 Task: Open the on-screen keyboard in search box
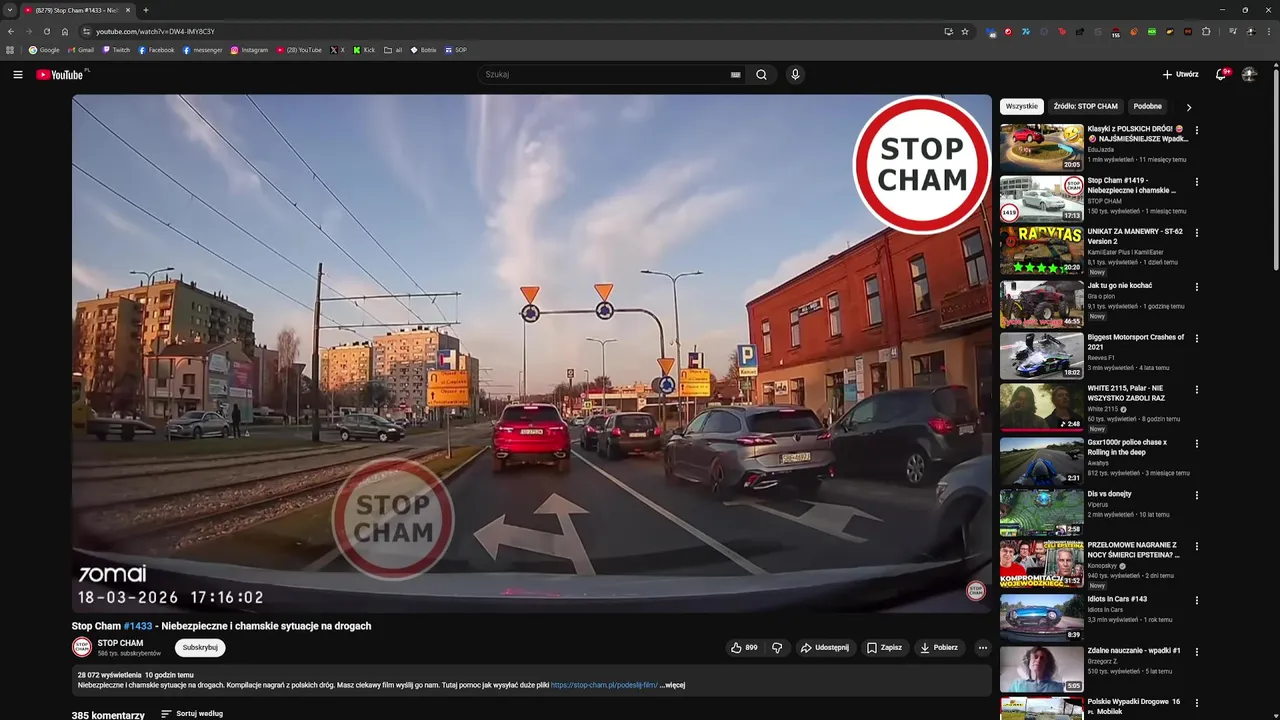tap(735, 74)
